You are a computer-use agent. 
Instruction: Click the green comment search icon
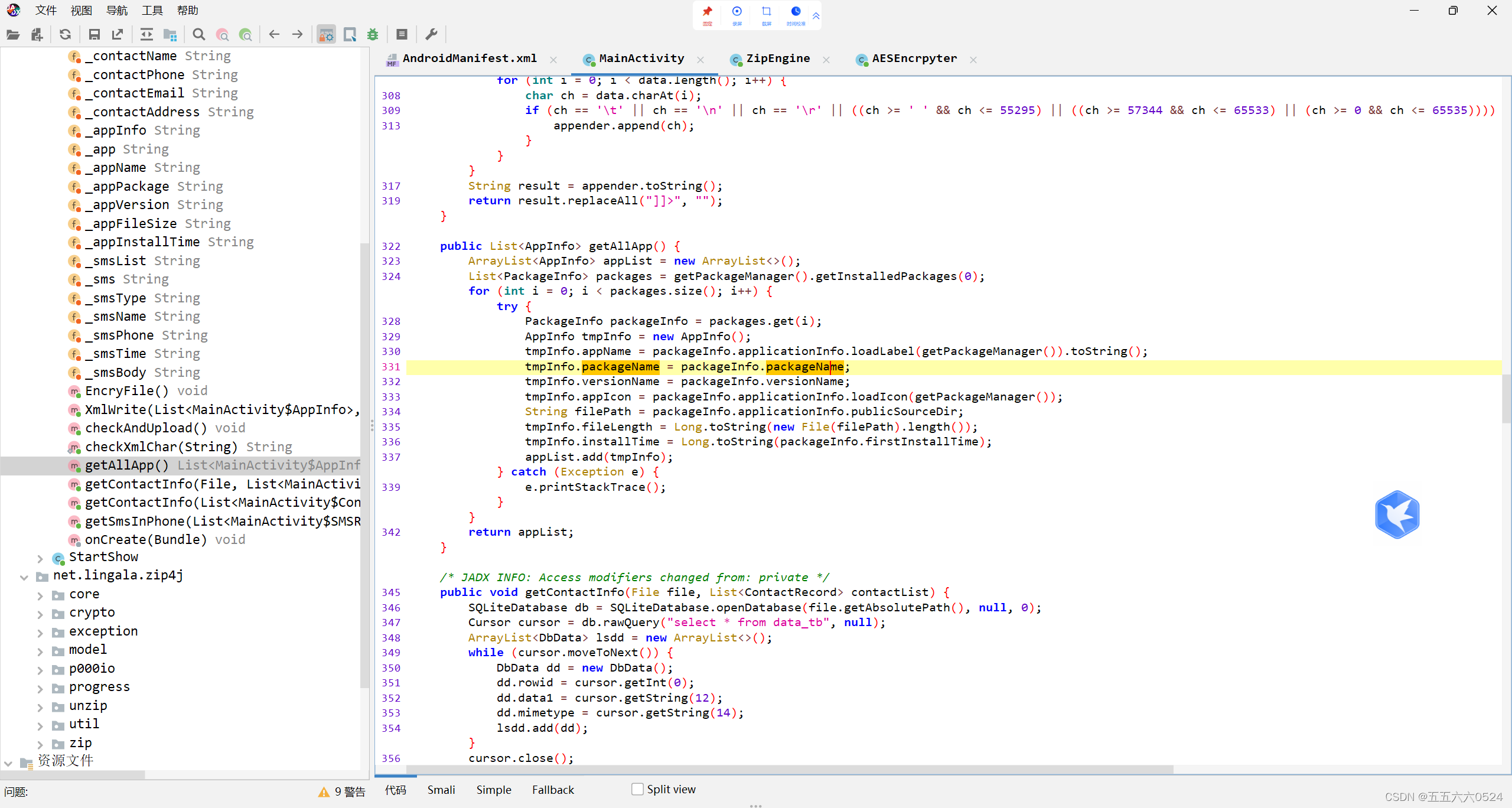(x=246, y=35)
